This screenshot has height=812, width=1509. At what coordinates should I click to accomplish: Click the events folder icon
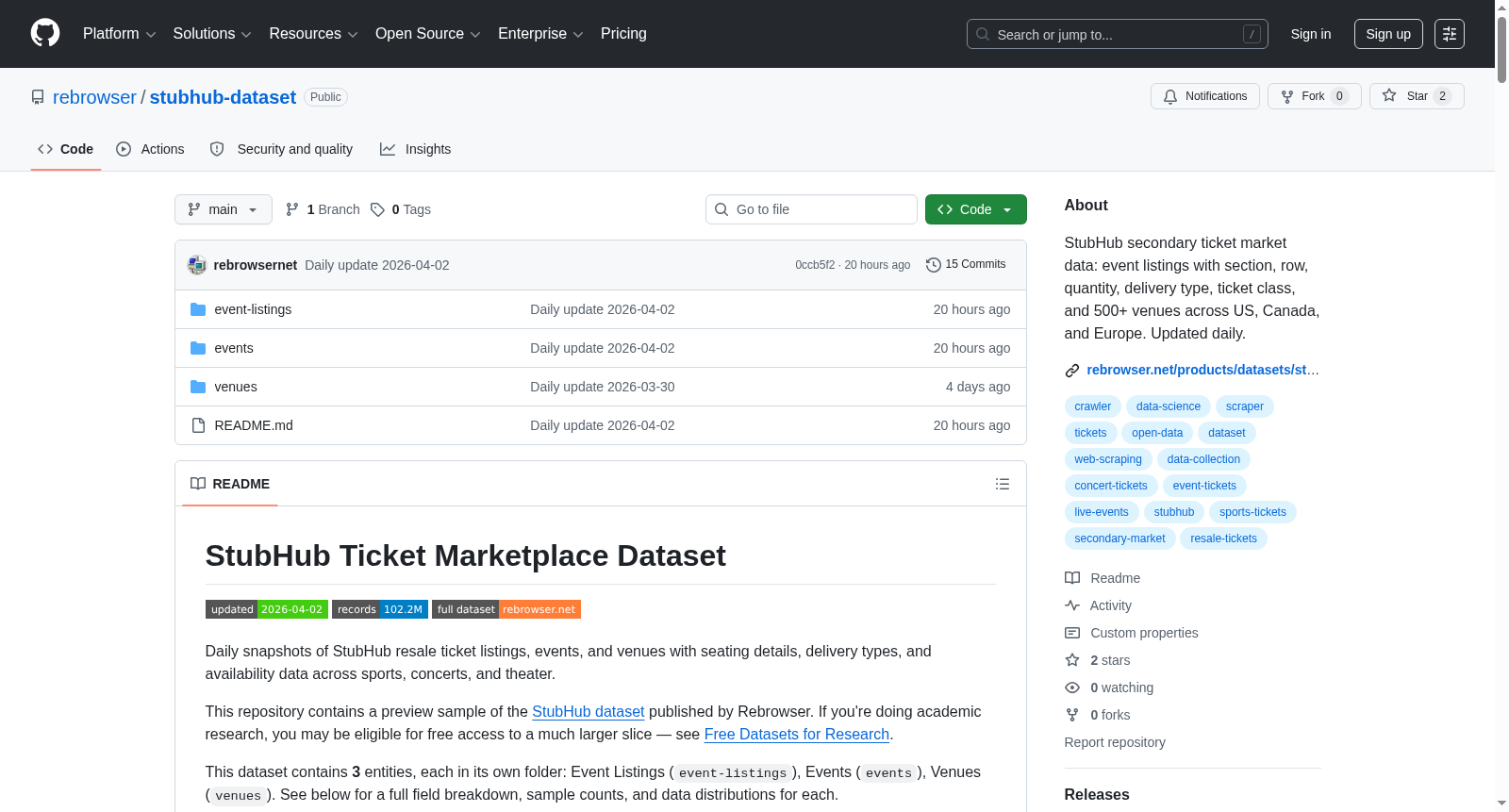[x=198, y=348]
